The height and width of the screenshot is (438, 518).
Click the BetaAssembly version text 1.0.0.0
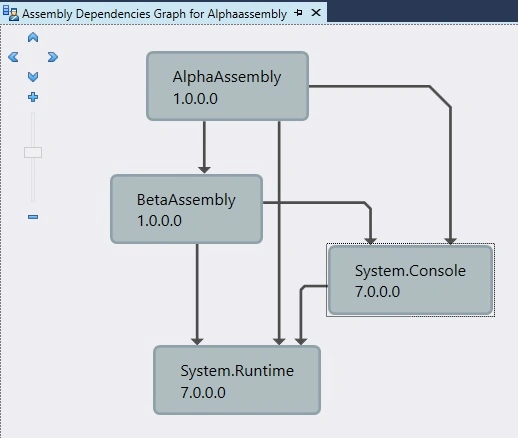(x=159, y=221)
